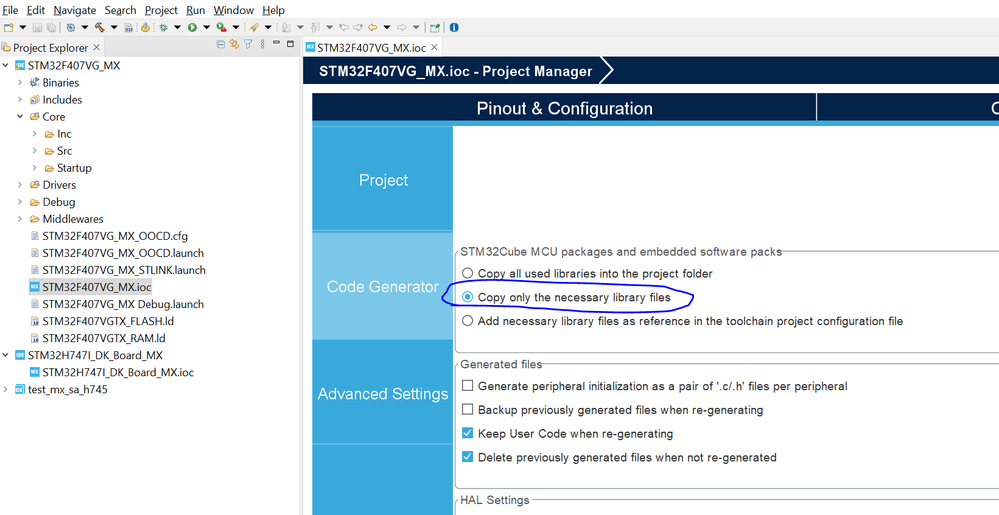Open the Run toolbar dropdown arrow

[x=206, y=27]
